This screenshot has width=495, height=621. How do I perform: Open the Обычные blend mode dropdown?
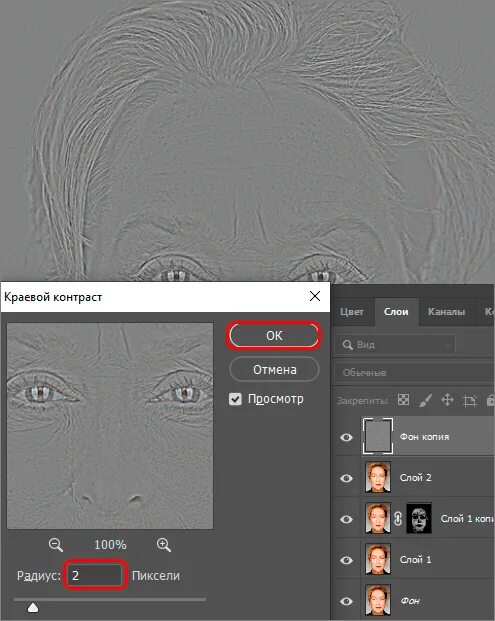point(415,372)
